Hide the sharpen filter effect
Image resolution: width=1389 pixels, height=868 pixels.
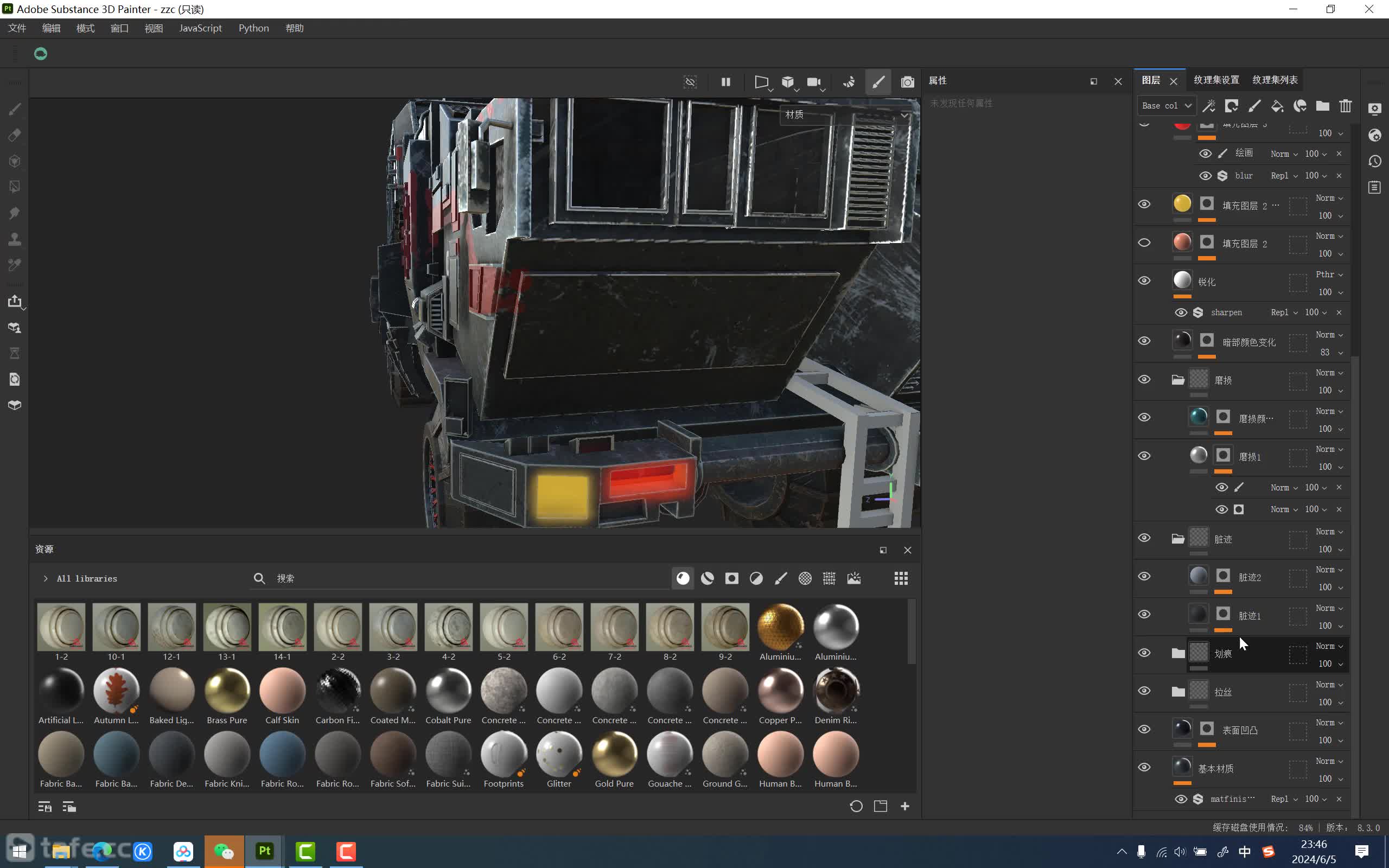[1181, 312]
